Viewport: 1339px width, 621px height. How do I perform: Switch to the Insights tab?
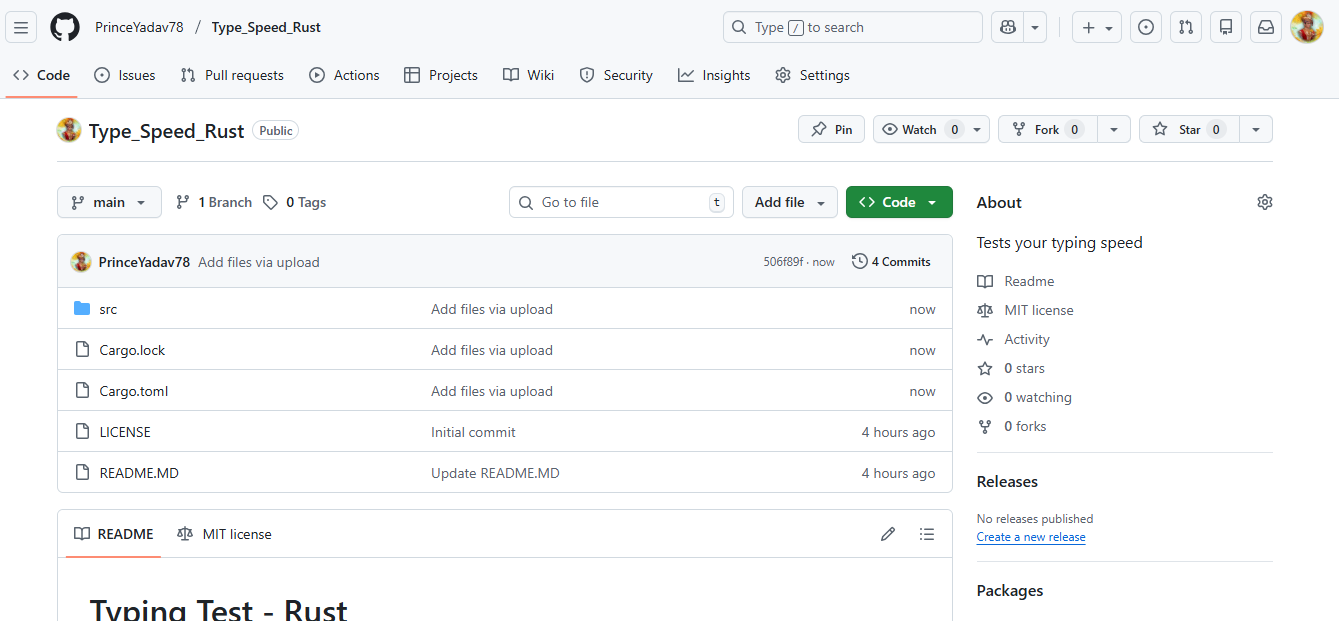714,75
